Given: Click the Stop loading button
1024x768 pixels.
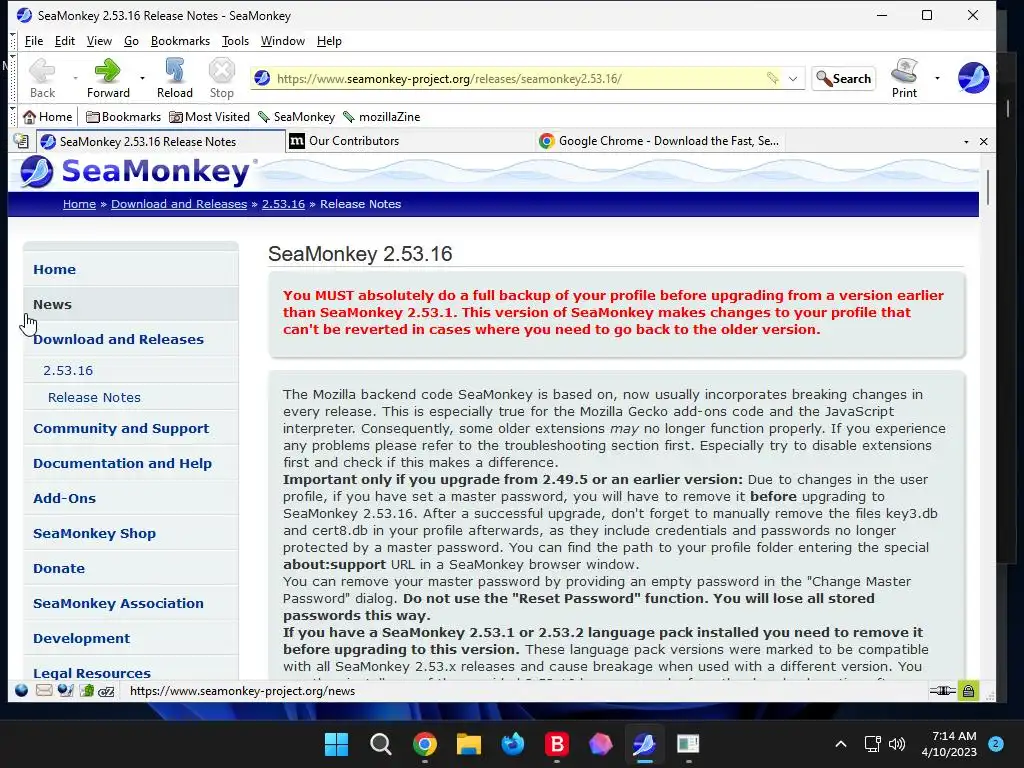Looking at the screenshot, I should [x=221, y=78].
